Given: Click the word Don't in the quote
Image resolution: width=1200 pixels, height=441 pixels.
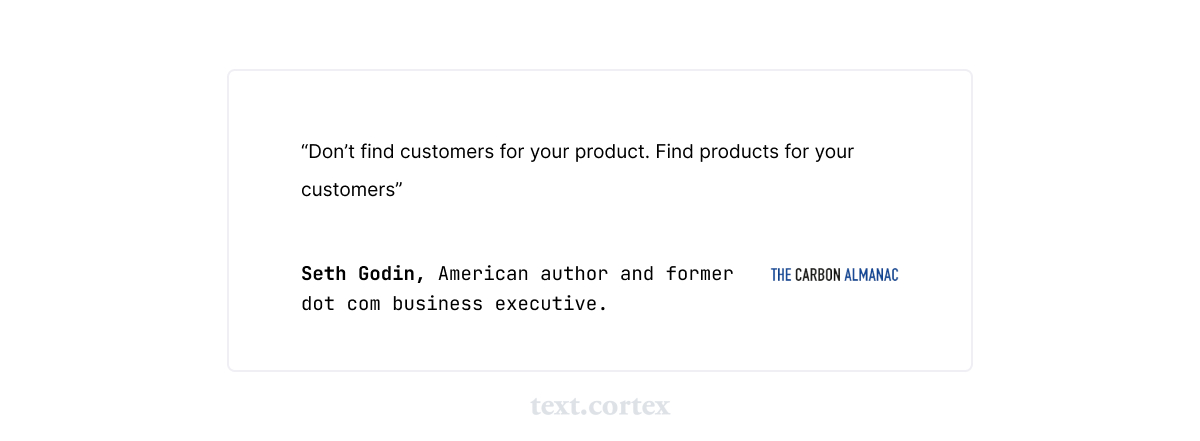Looking at the screenshot, I should pyautogui.click(x=327, y=152).
